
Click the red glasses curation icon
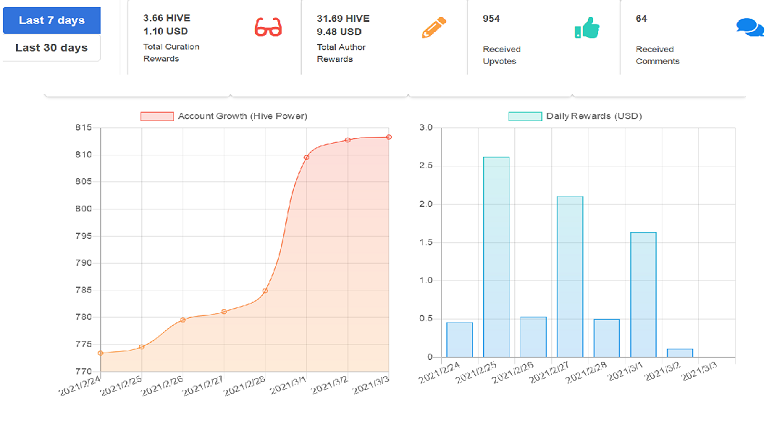click(x=268, y=27)
